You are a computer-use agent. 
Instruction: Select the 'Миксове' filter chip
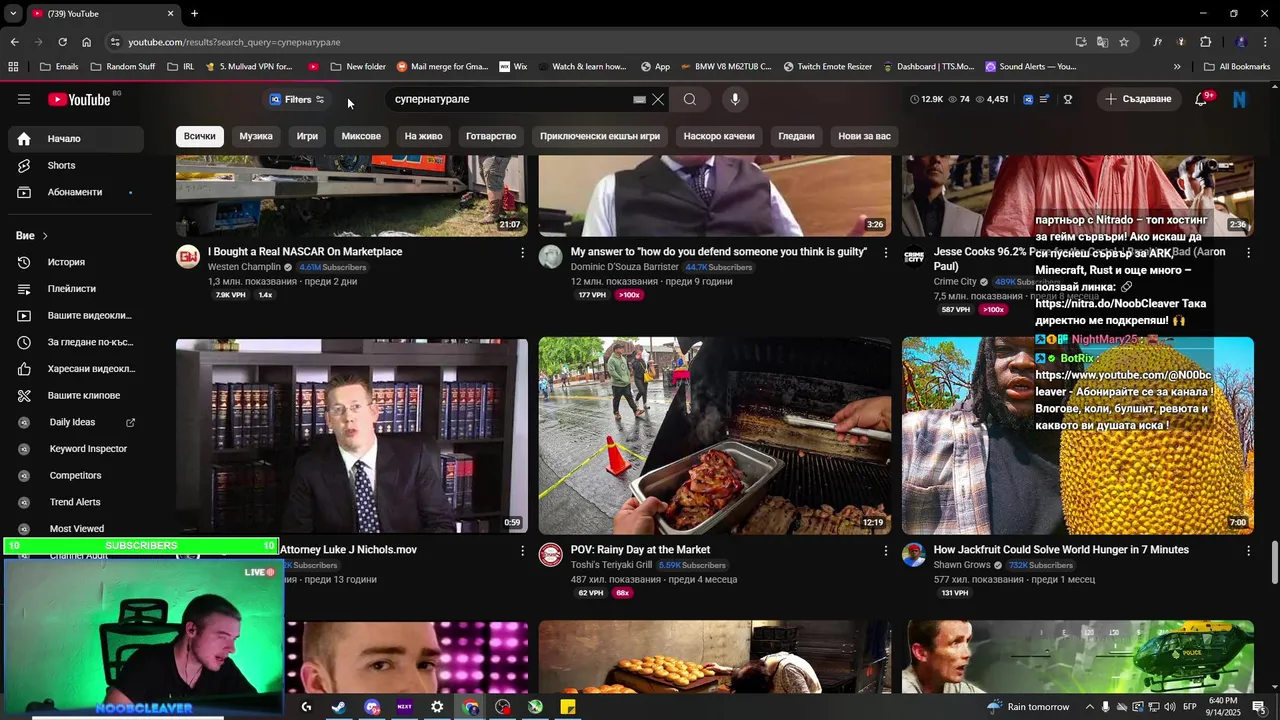(x=361, y=136)
